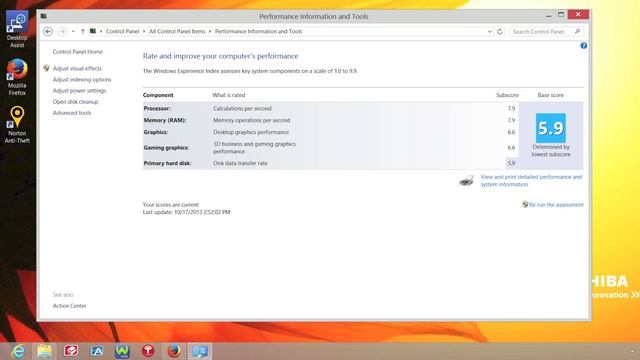
Task: Open disk cleanup link
Action: click(75, 102)
